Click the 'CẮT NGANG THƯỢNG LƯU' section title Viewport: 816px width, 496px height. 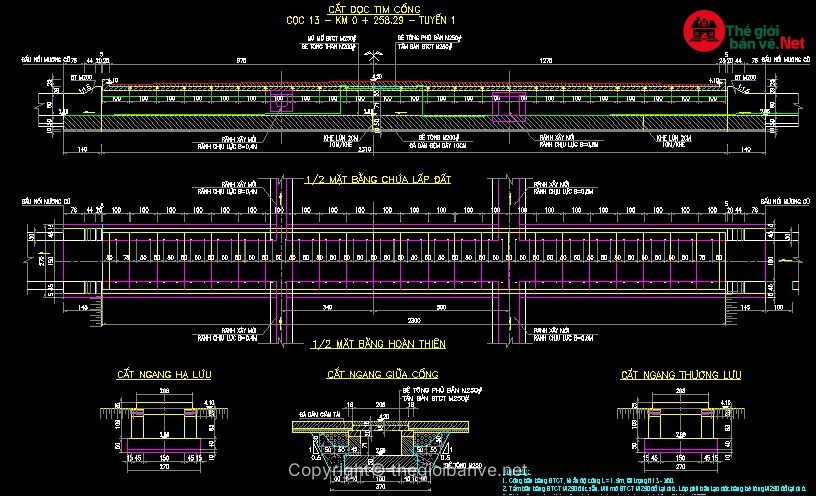tap(680, 374)
